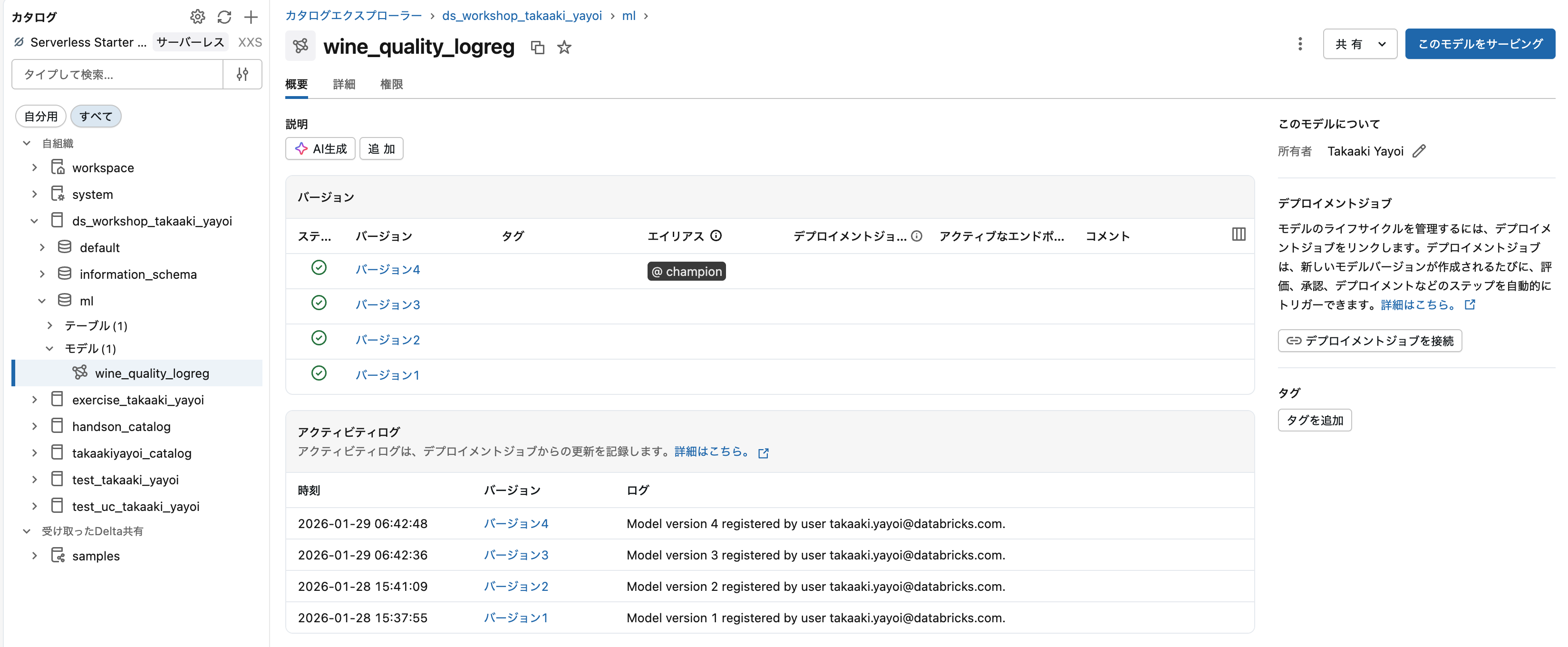Edit the model owner via pencil icon
This screenshot has width=1568, height=647.
(x=1421, y=150)
